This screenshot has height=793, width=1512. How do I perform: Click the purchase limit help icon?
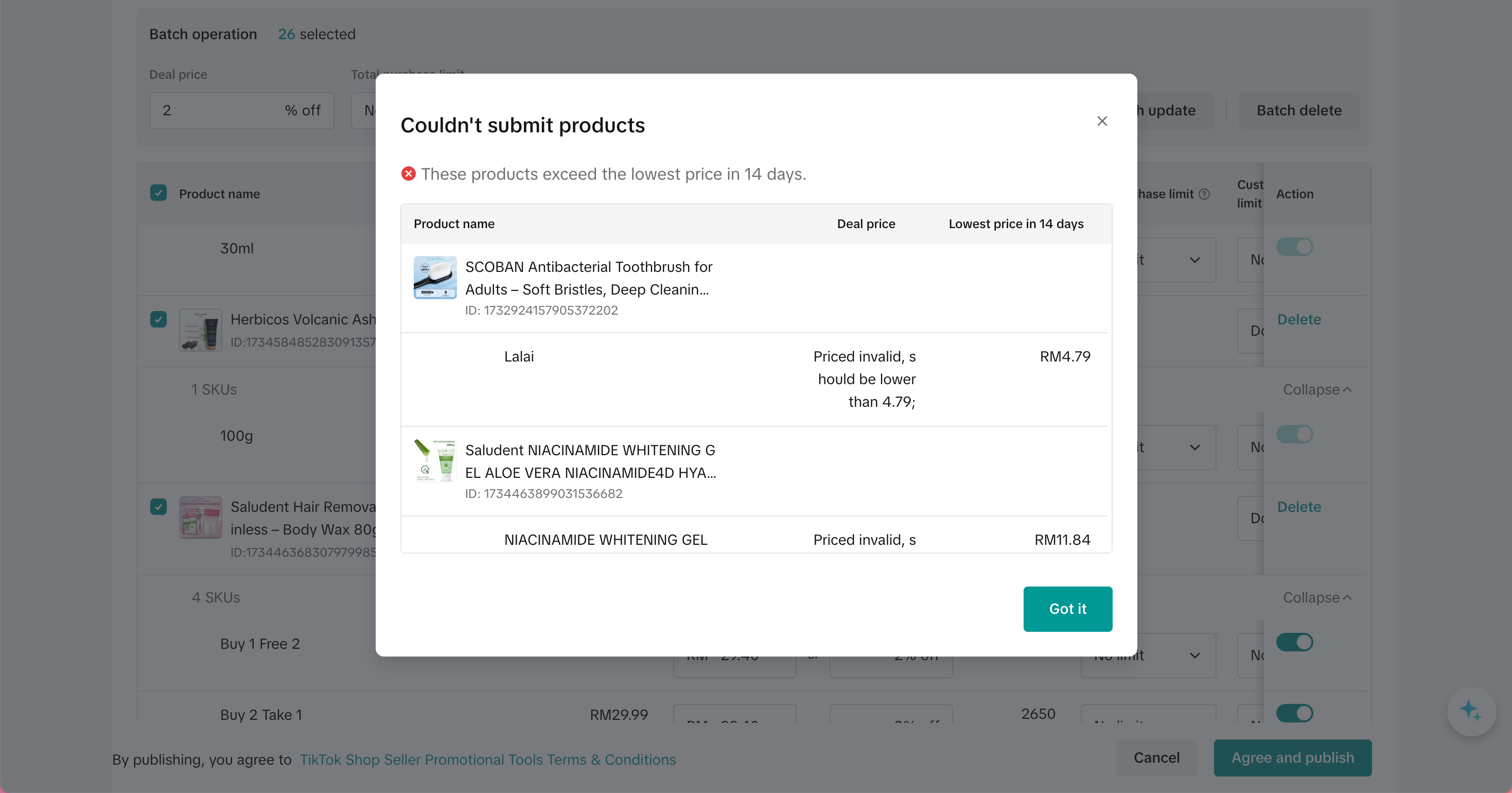(1204, 194)
